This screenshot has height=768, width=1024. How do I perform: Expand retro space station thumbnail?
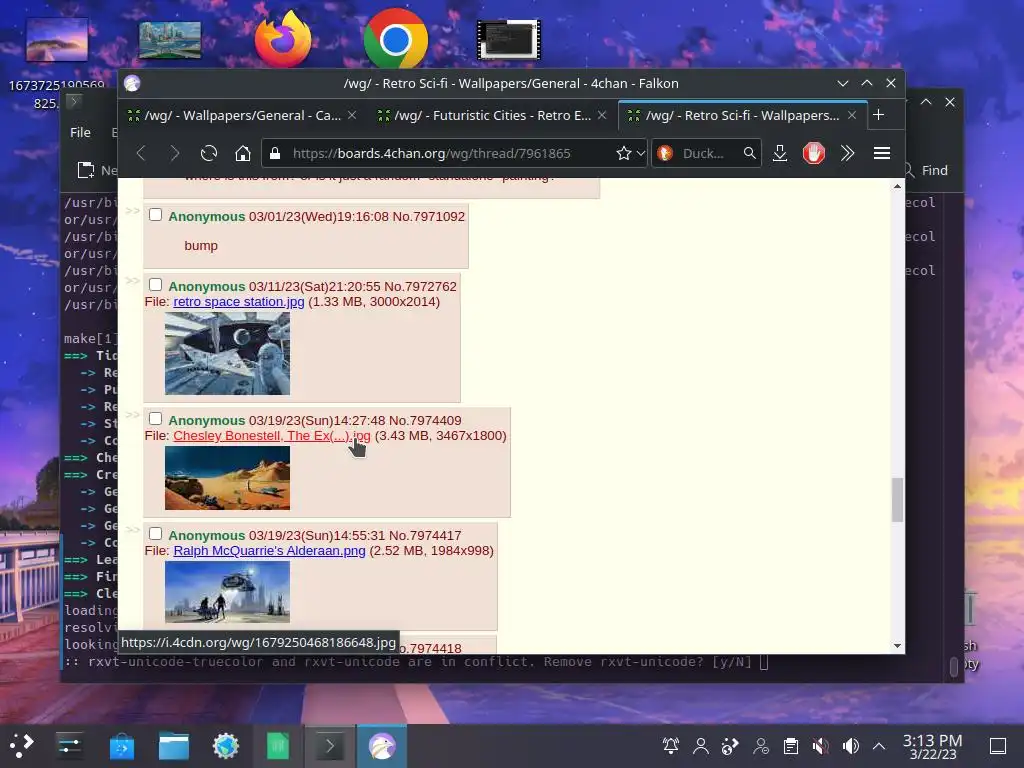(227, 353)
